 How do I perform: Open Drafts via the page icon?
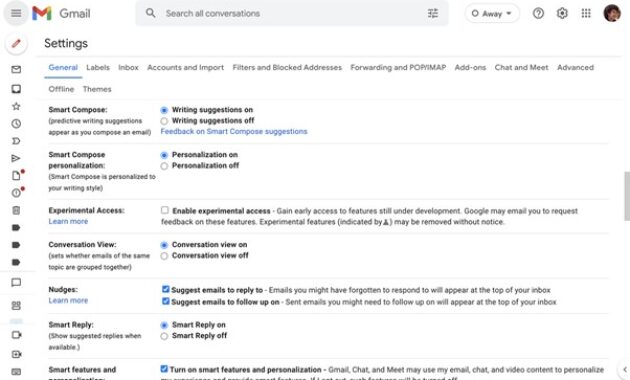pos(16,176)
